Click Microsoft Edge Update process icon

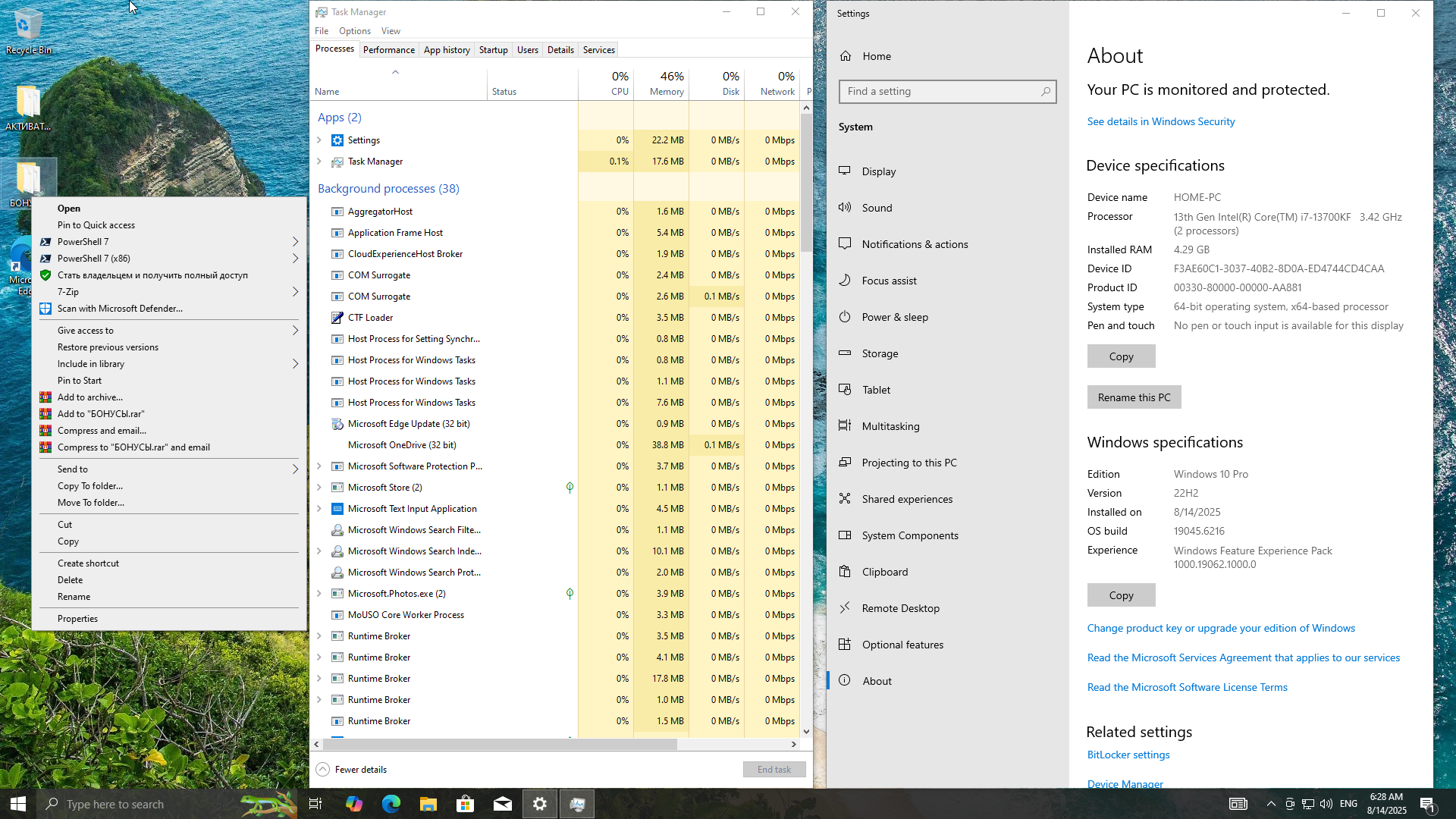(337, 424)
